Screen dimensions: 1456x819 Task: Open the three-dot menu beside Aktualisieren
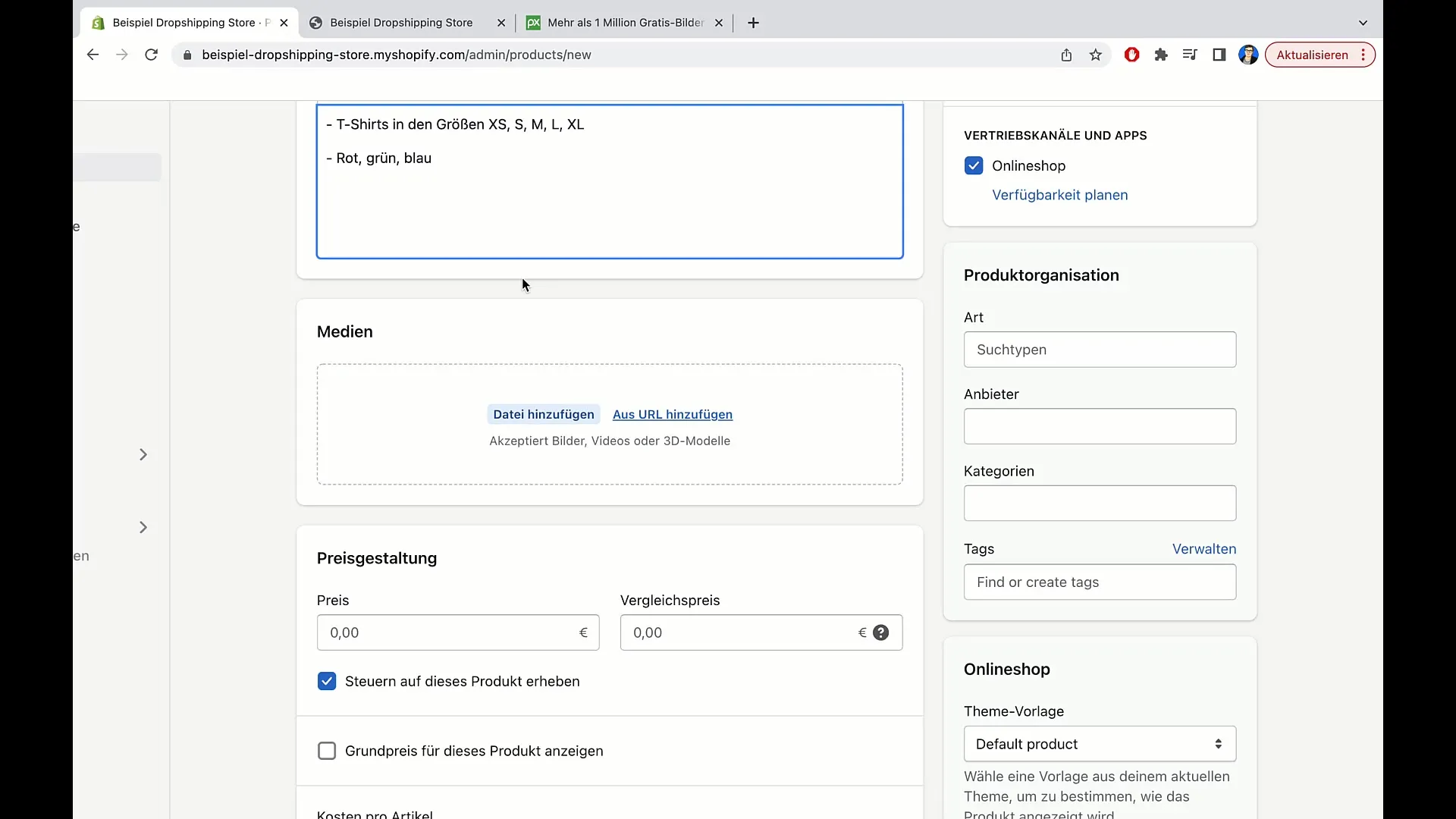1363,55
